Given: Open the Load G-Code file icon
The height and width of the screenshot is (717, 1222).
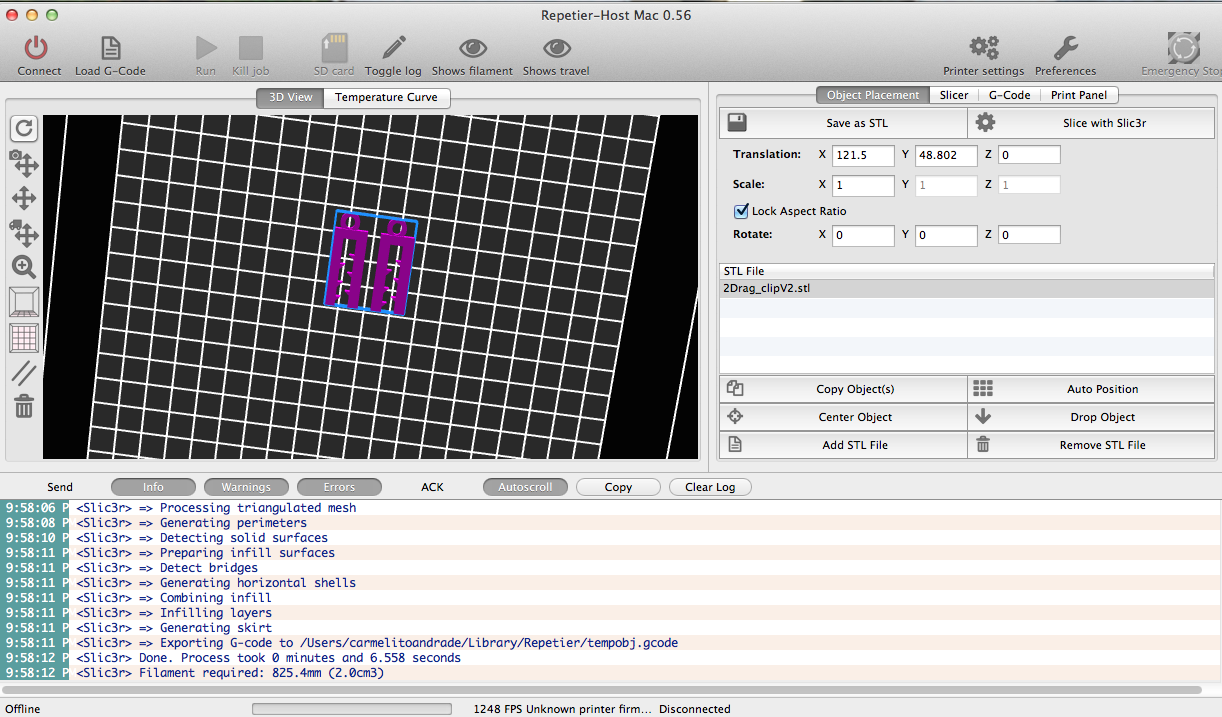Looking at the screenshot, I should (x=110, y=47).
